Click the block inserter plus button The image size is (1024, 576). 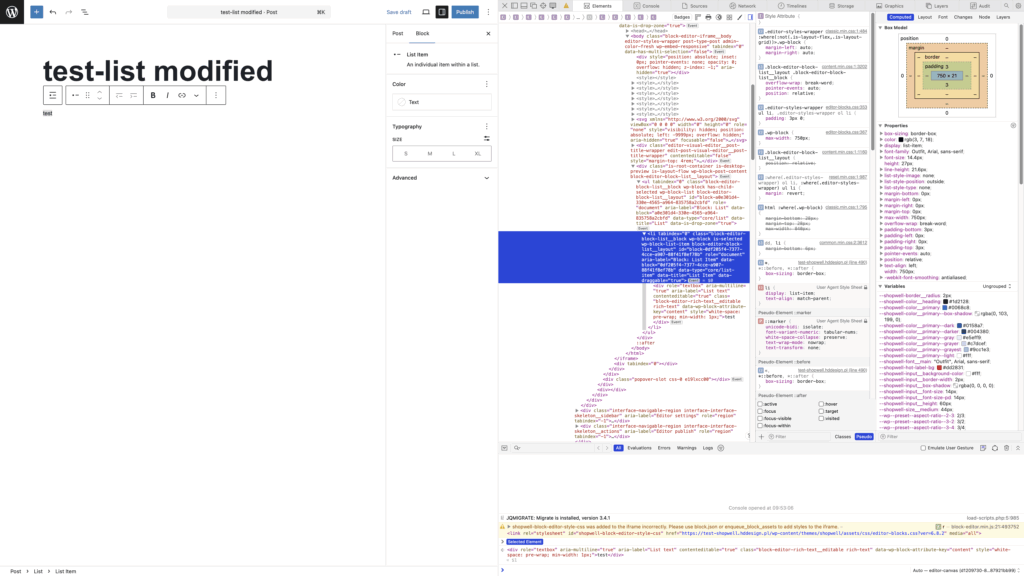tap(36, 12)
